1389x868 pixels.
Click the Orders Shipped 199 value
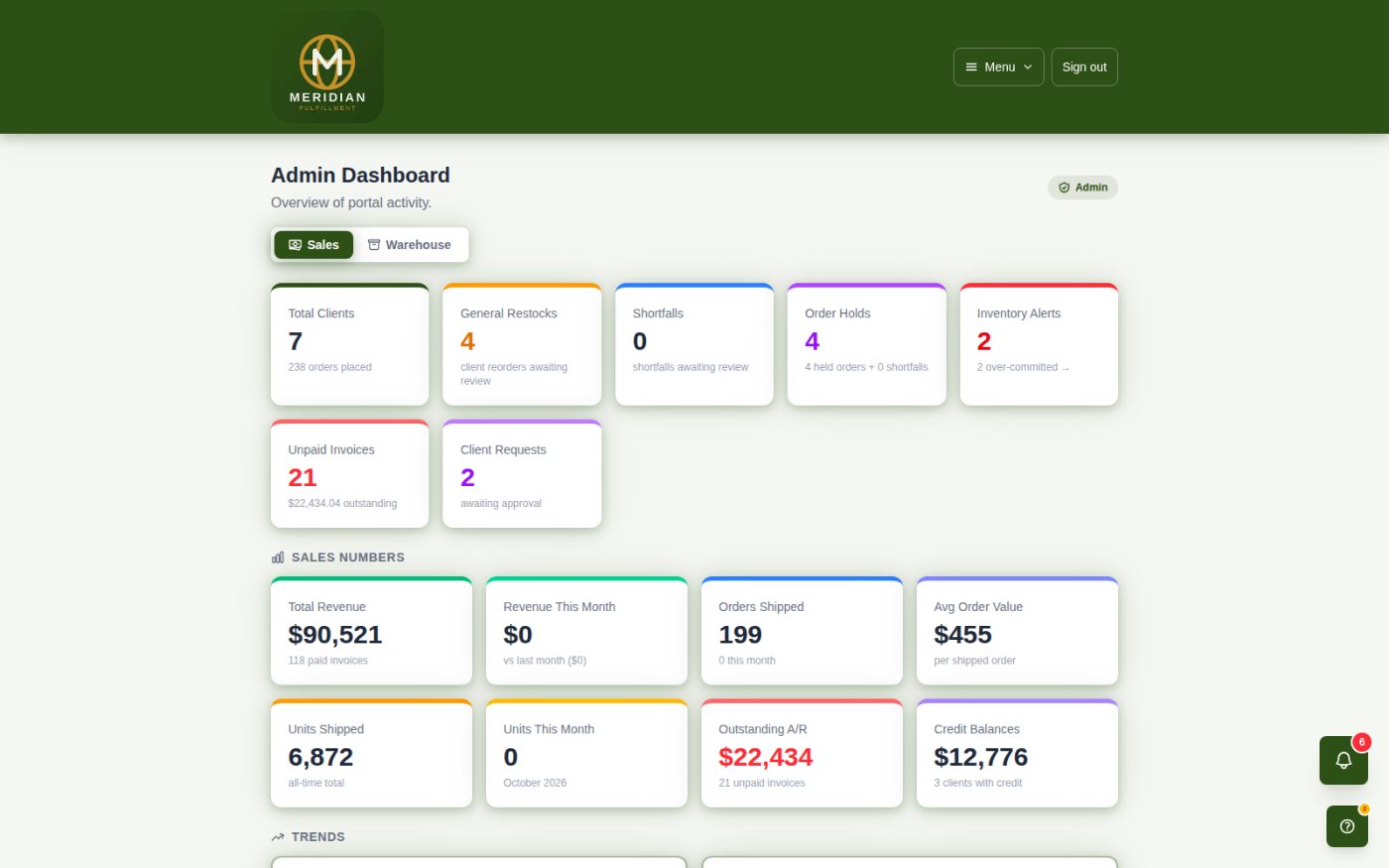point(740,635)
